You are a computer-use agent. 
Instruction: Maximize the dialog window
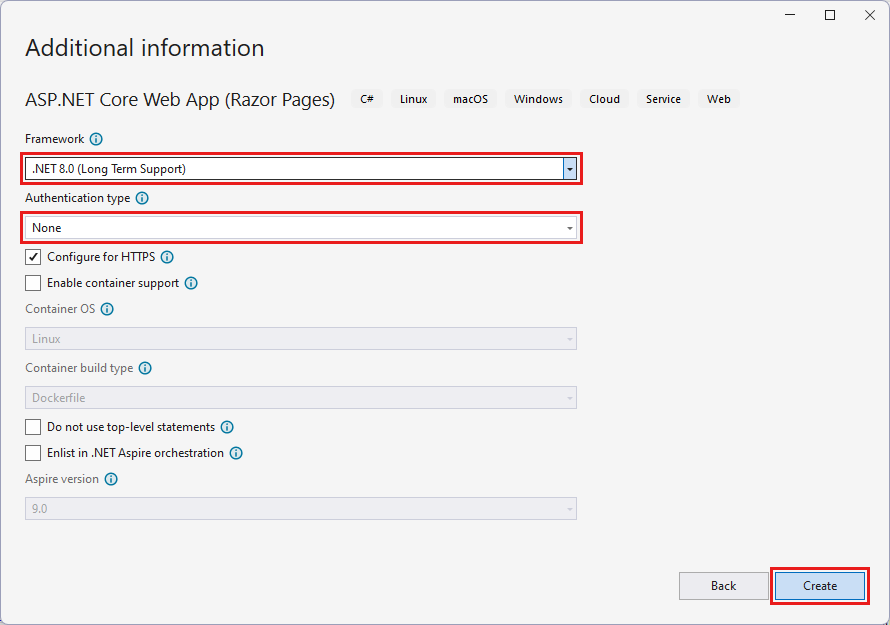pyautogui.click(x=830, y=15)
